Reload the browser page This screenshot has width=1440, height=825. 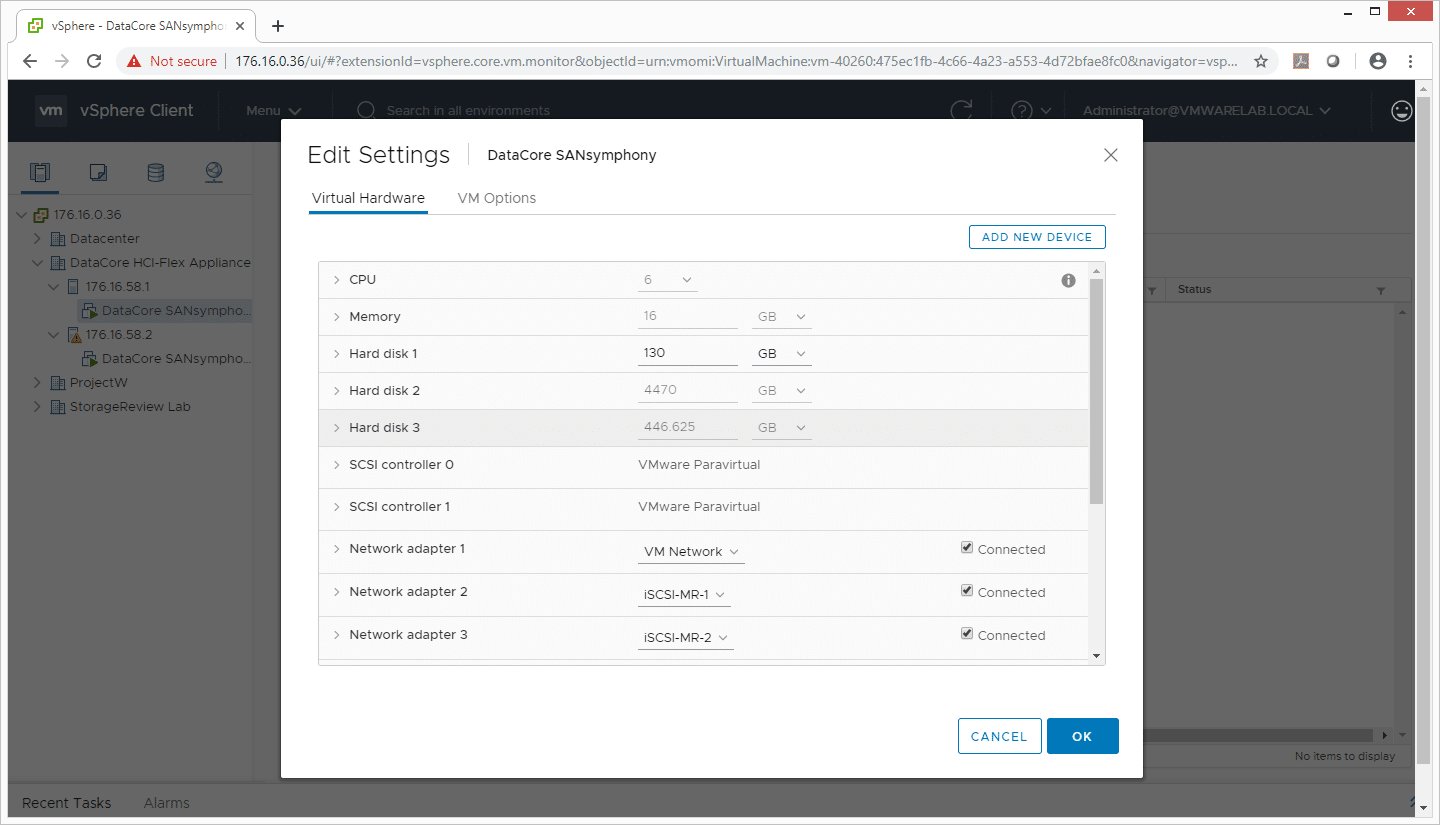94,61
